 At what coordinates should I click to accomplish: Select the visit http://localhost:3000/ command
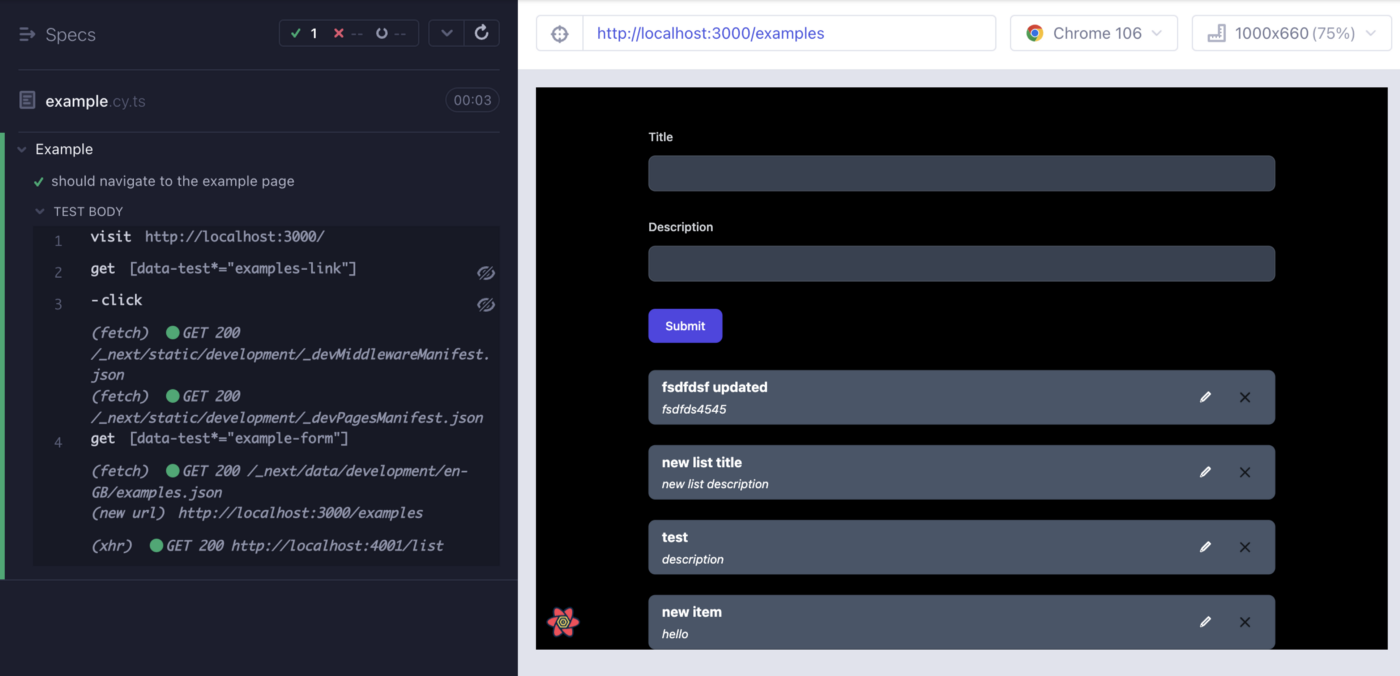tap(207, 237)
